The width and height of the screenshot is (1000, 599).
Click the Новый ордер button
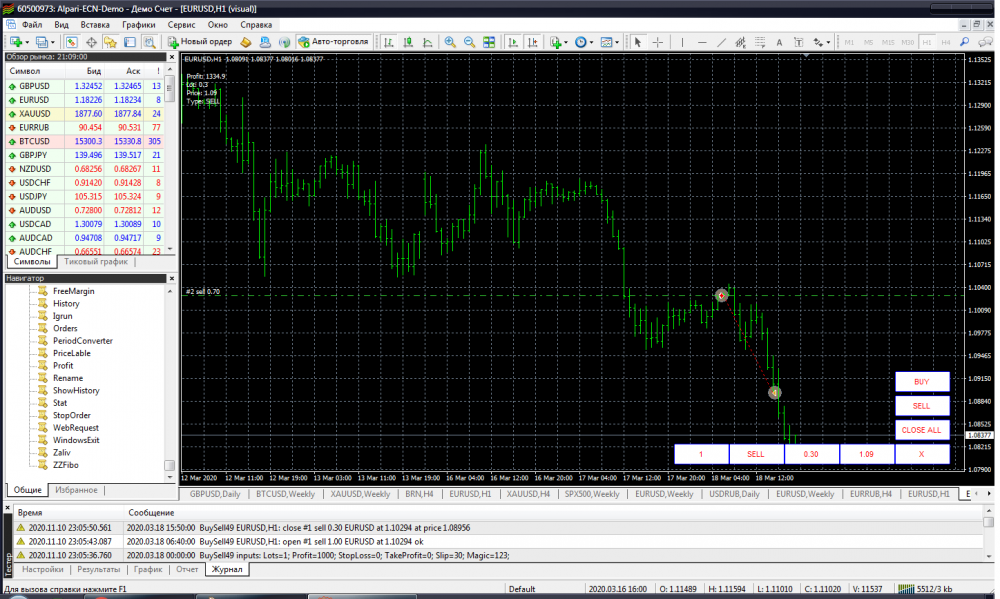(200, 42)
